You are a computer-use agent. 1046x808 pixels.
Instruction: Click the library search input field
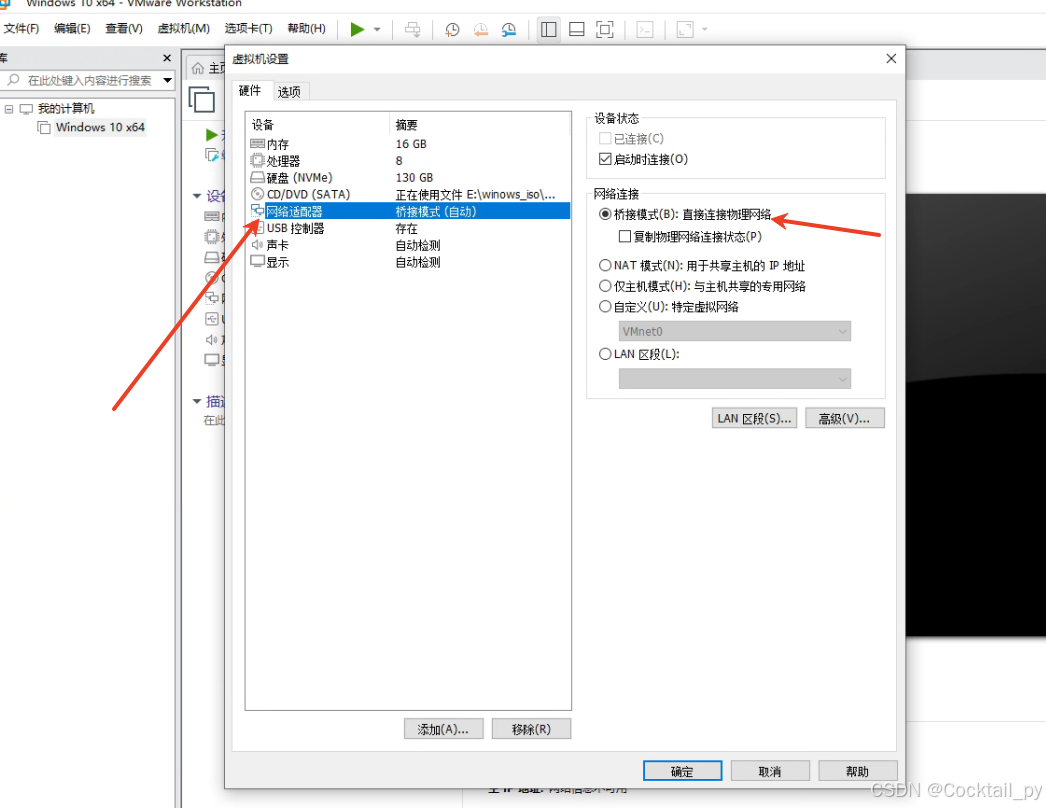(x=81, y=80)
